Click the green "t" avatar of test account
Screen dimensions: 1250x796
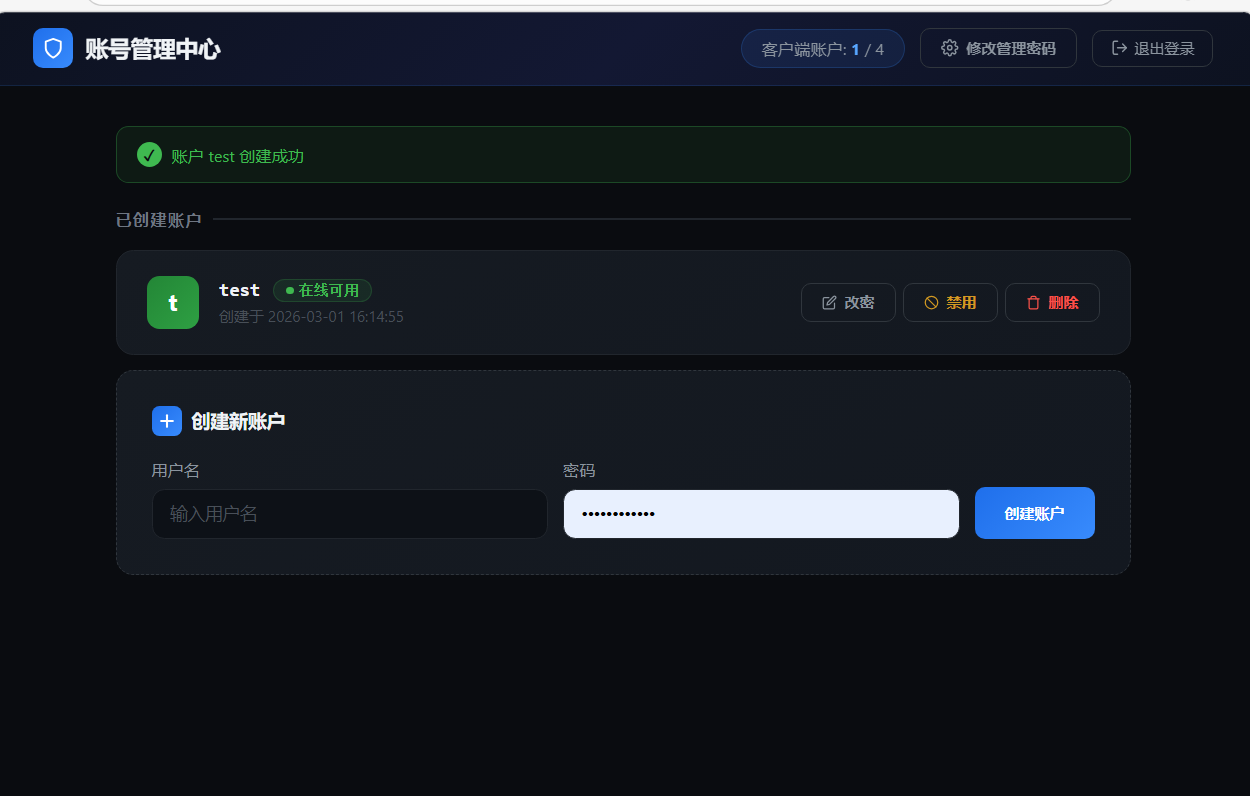(x=173, y=302)
